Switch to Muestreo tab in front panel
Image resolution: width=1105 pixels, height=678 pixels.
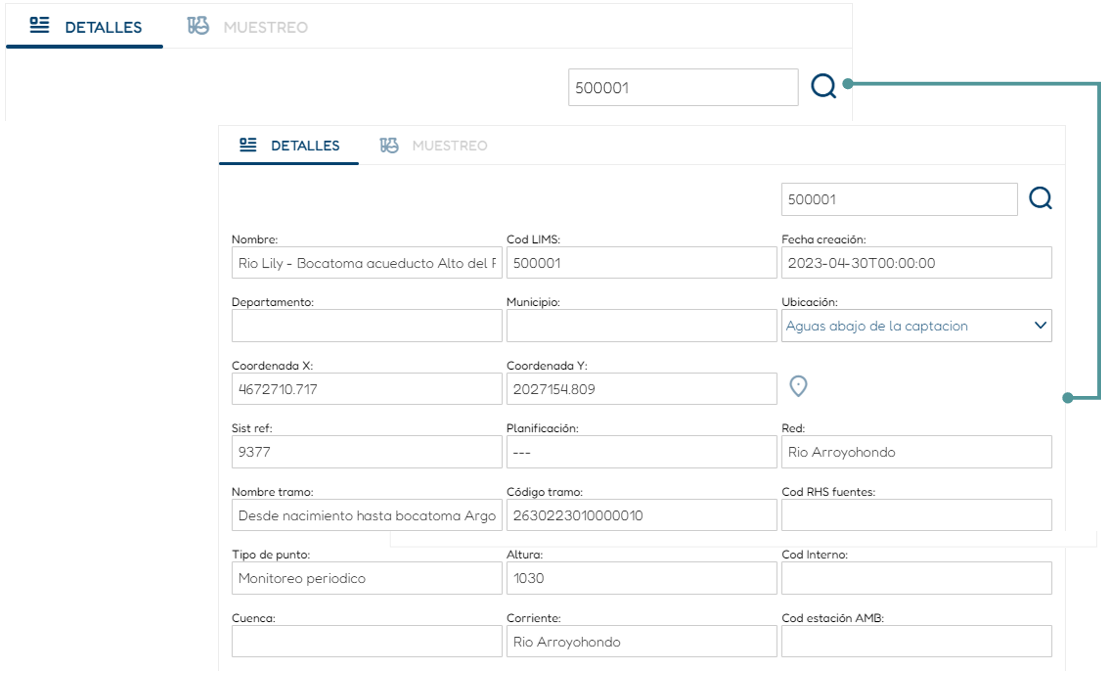click(x=433, y=145)
